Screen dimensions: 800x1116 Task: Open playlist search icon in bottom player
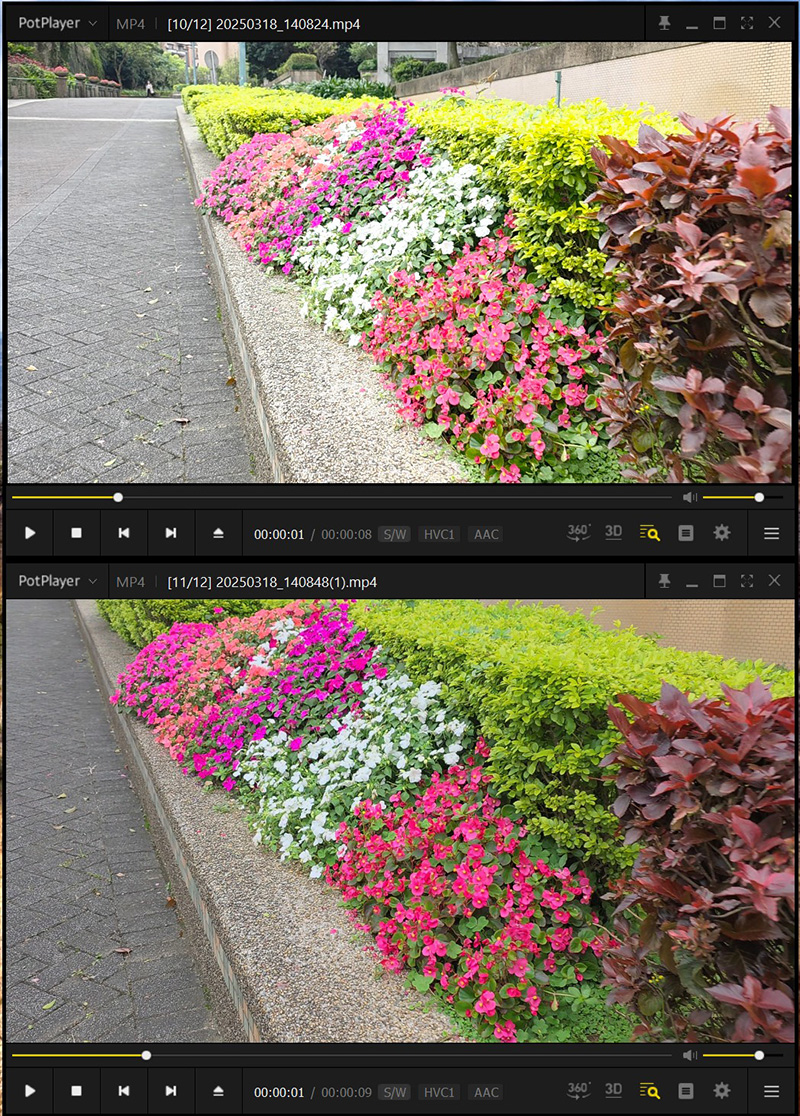coord(649,1091)
